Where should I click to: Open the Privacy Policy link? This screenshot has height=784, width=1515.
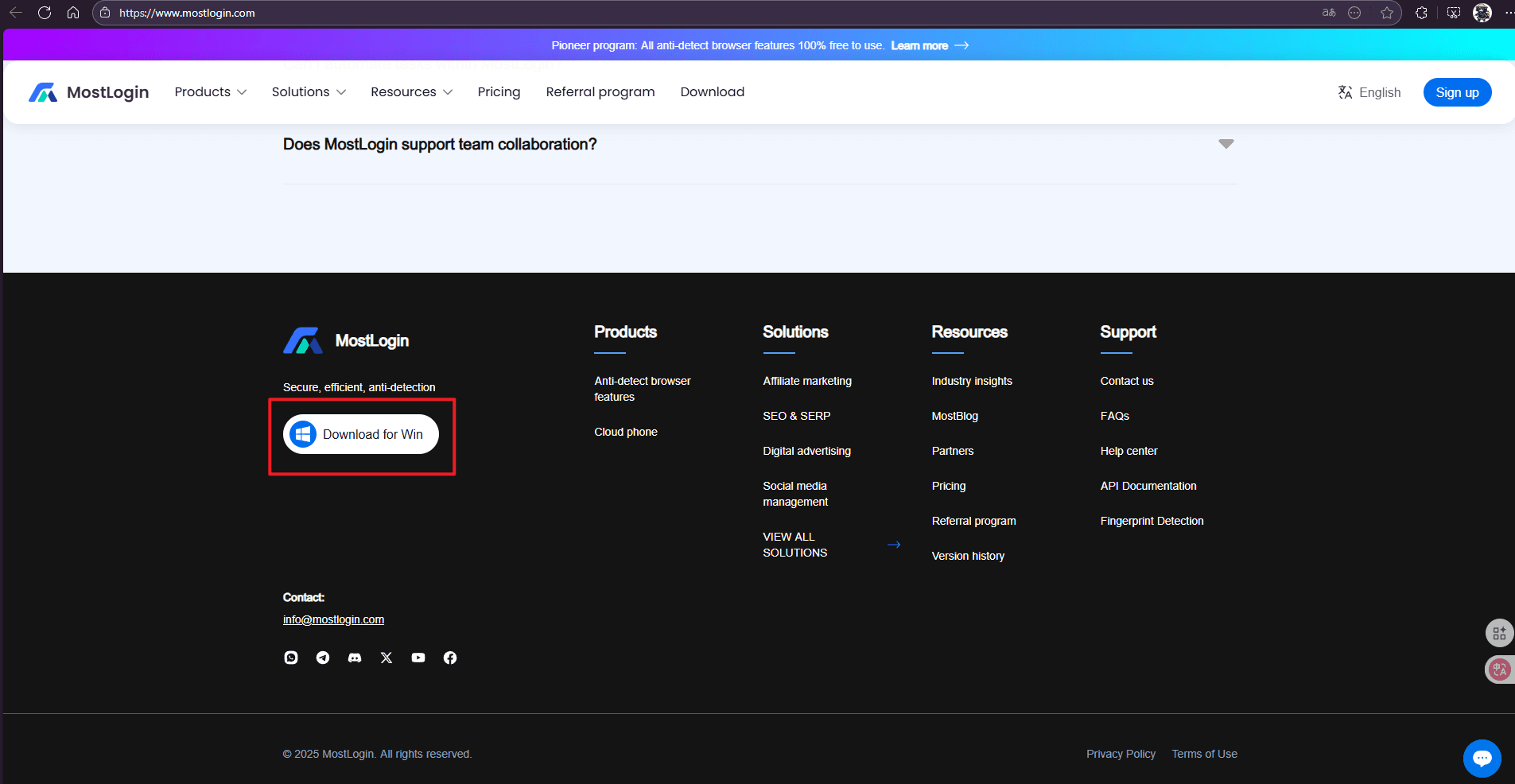1121,753
